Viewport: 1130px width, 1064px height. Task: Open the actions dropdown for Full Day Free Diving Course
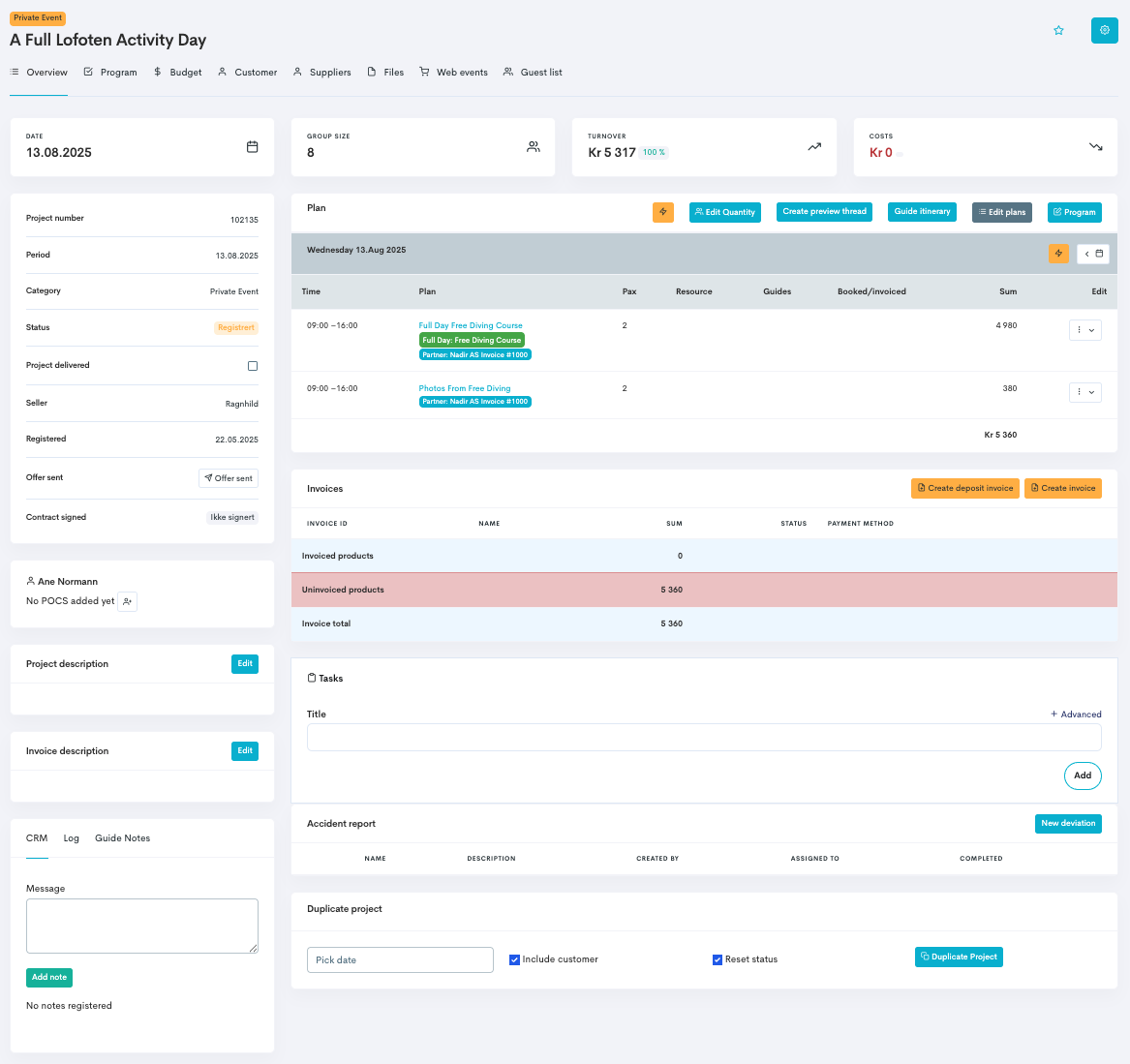tap(1085, 330)
